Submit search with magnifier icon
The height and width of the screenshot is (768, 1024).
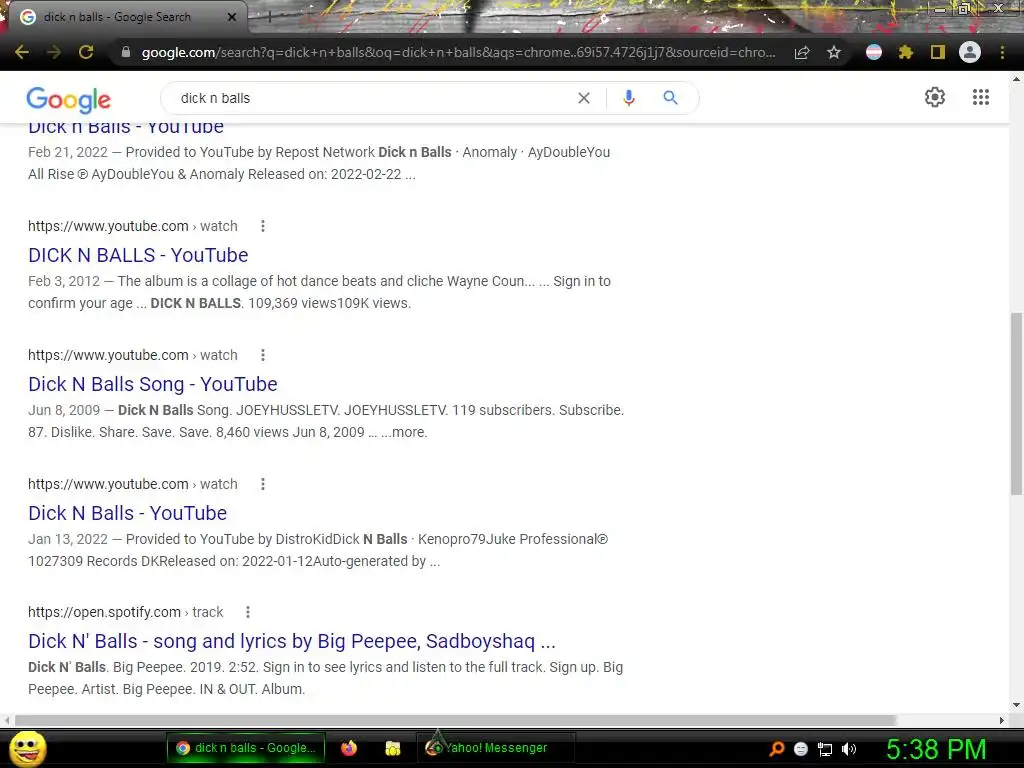(670, 98)
